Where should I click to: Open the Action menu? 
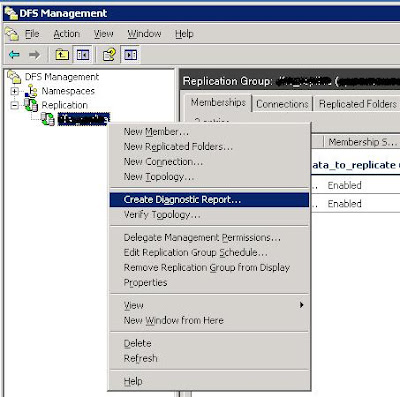tap(67, 34)
